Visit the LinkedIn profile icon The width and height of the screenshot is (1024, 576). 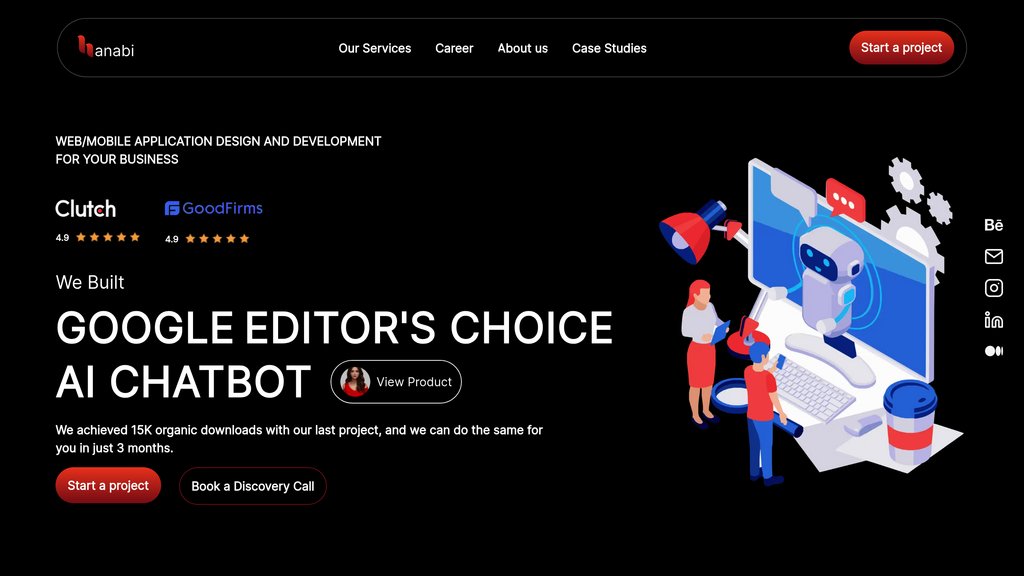coord(993,320)
